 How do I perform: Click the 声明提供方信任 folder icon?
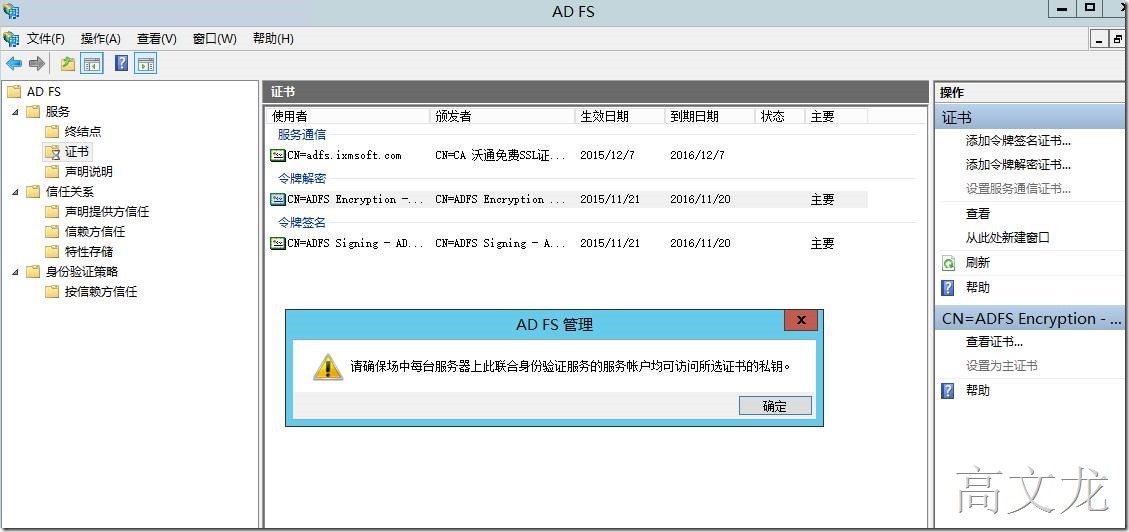point(52,212)
